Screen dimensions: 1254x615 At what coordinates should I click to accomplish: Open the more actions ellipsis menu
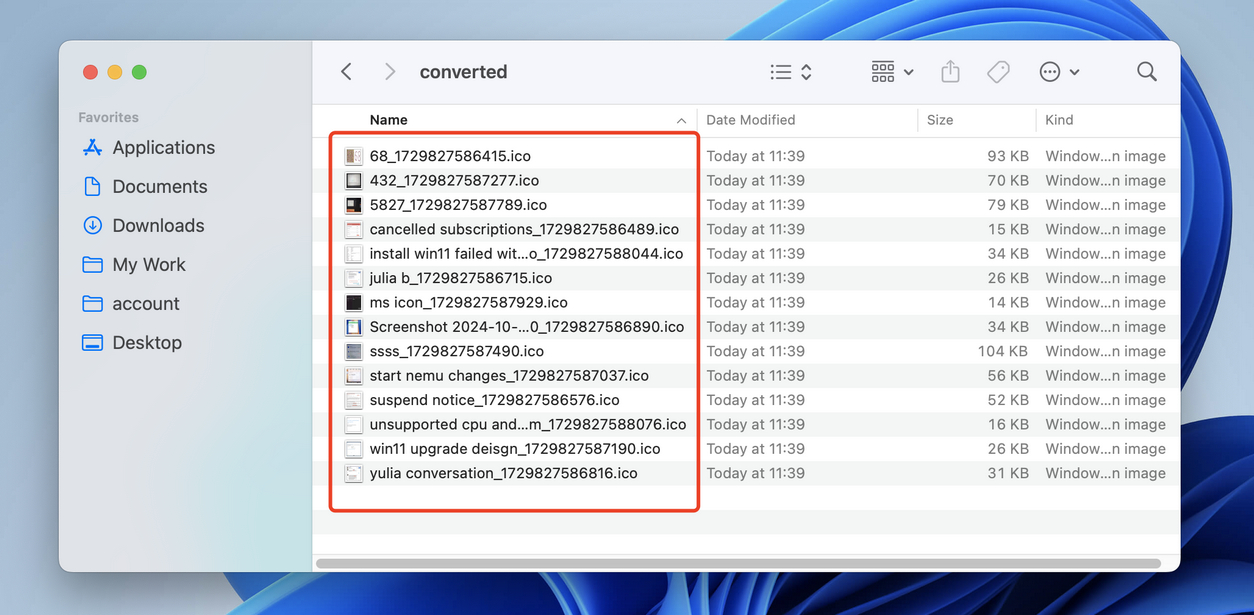click(x=1056, y=71)
